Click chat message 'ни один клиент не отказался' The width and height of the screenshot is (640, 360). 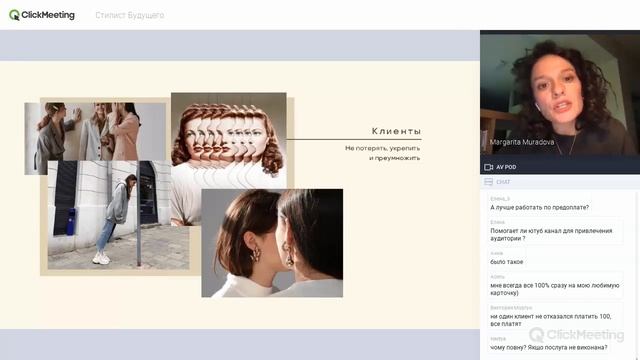551,320
